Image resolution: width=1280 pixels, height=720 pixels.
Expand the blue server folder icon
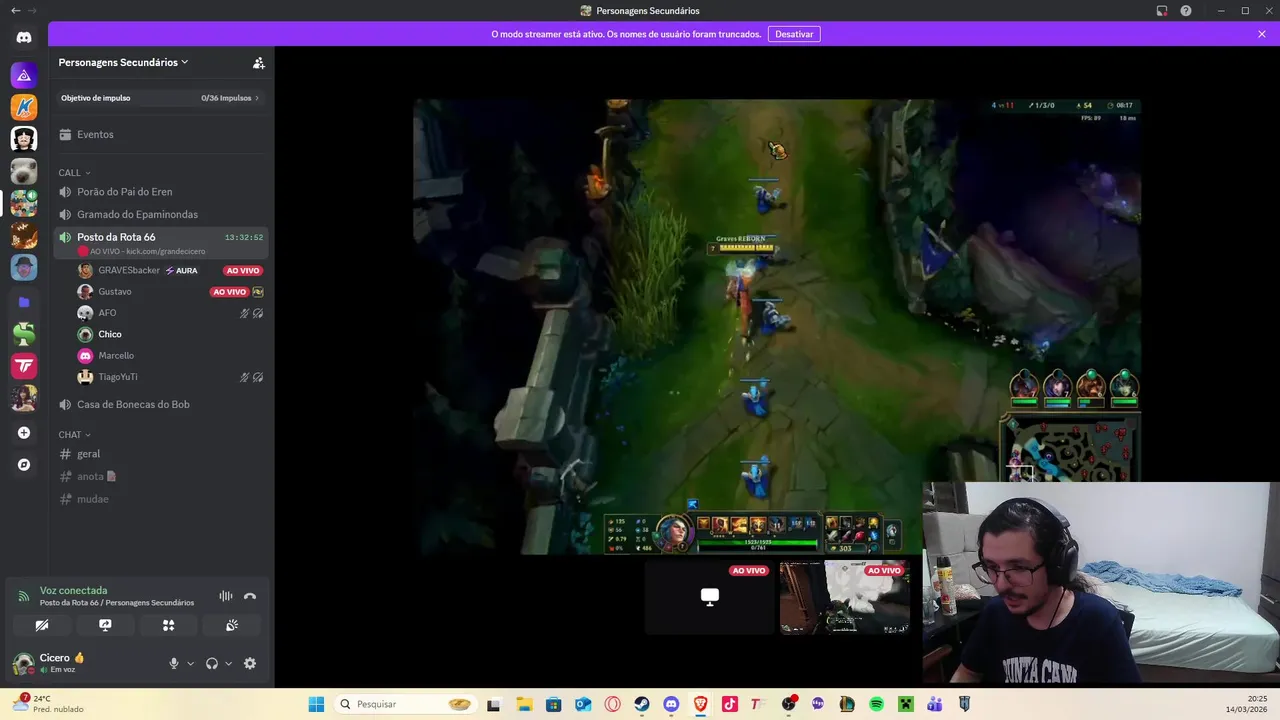pos(24,301)
